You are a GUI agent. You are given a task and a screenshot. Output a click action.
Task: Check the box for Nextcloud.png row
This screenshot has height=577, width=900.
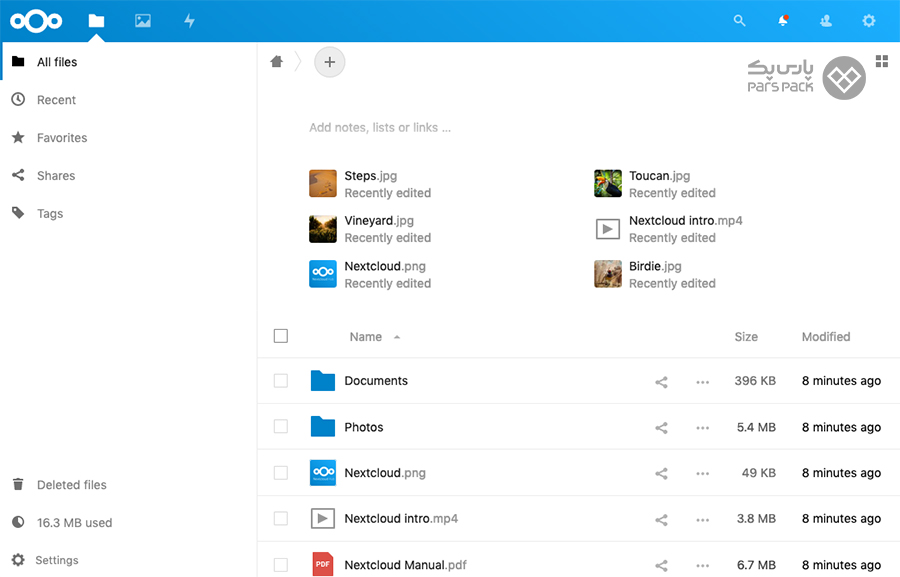coord(281,473)
